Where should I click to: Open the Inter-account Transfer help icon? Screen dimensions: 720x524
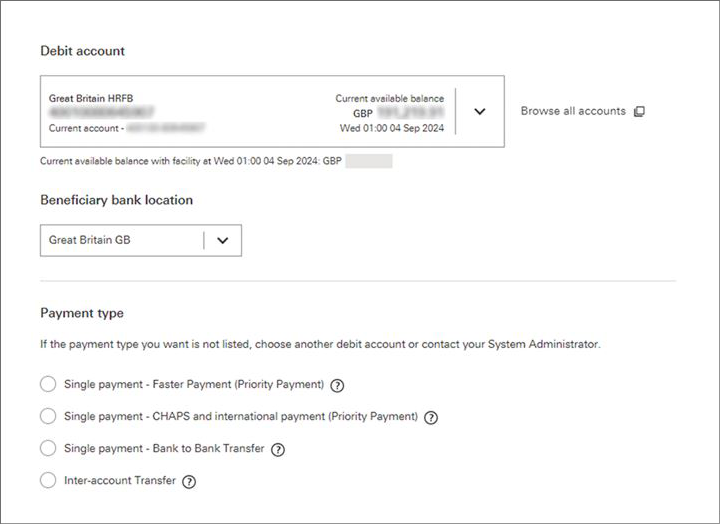(x=189, y=482)
